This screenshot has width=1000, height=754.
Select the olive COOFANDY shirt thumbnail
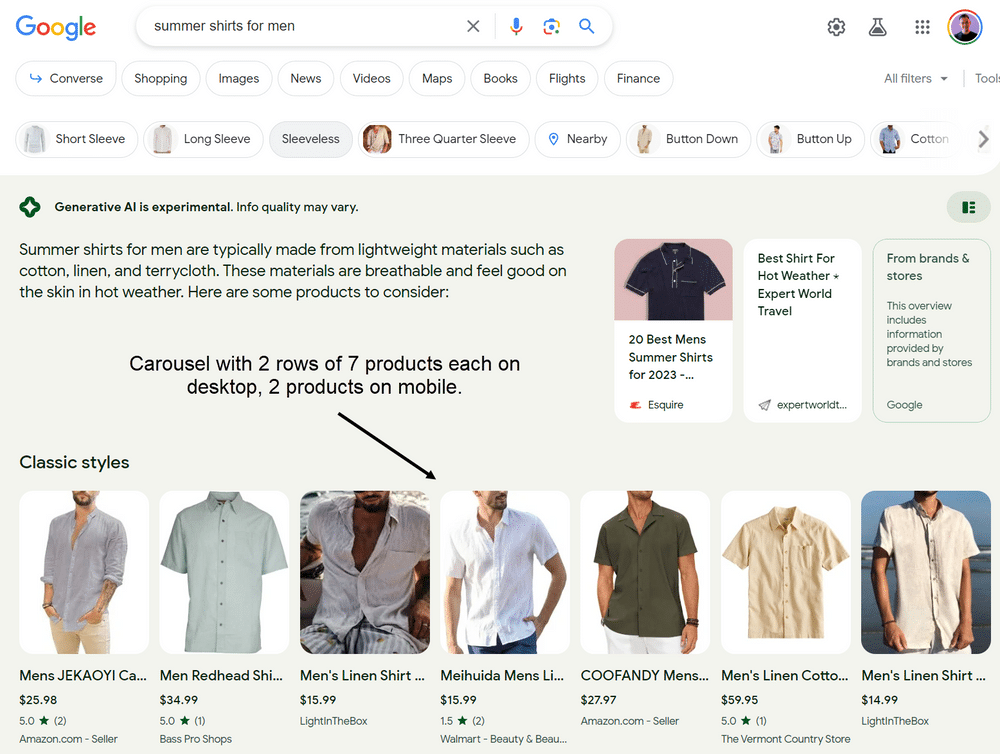tap(645, 572)
